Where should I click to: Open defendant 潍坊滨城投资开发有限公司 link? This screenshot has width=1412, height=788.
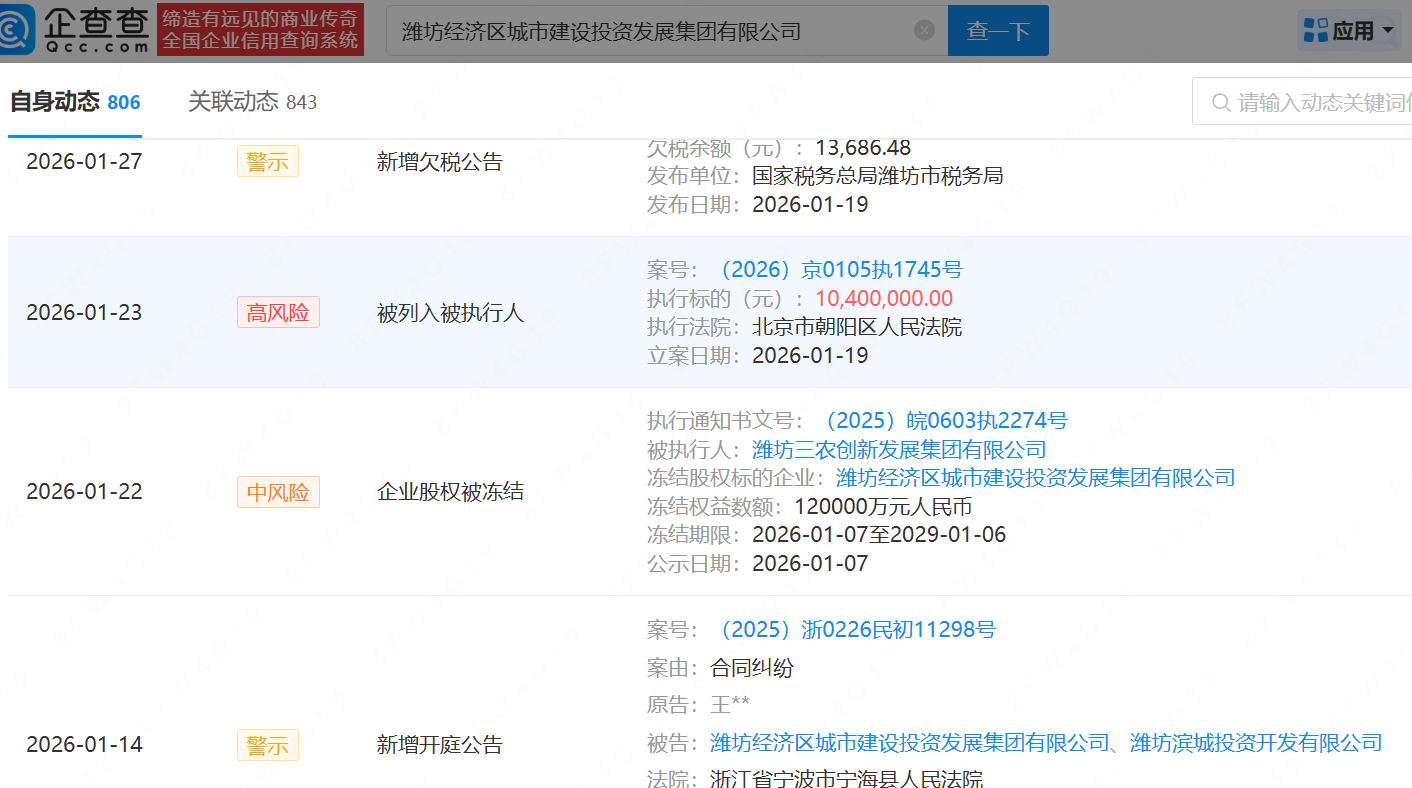(1255, 743)
